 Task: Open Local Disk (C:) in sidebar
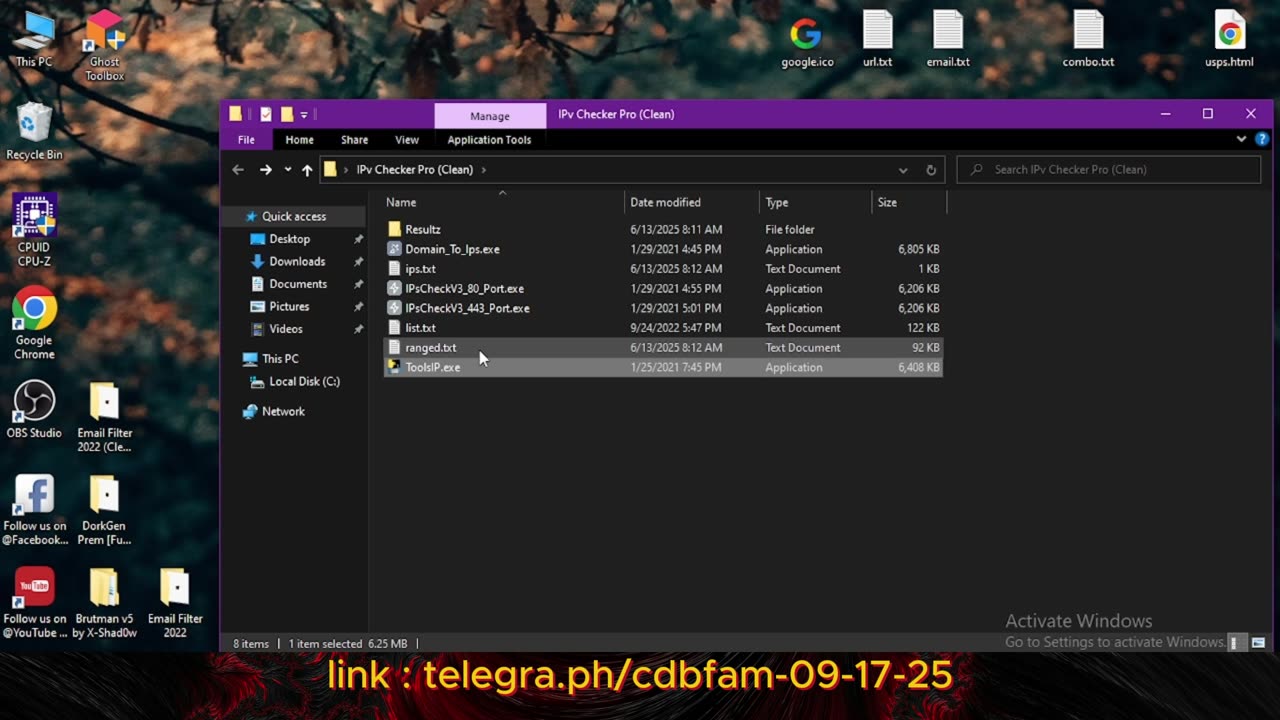click(304, 381)
